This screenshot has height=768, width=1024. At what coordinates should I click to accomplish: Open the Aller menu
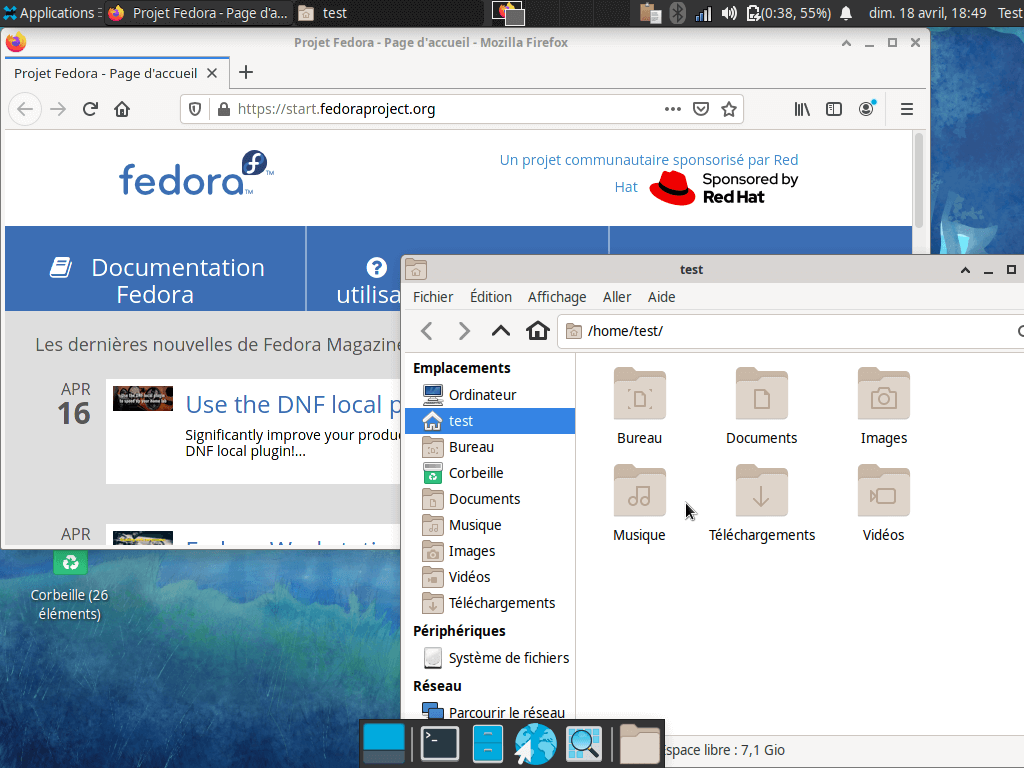616,297
